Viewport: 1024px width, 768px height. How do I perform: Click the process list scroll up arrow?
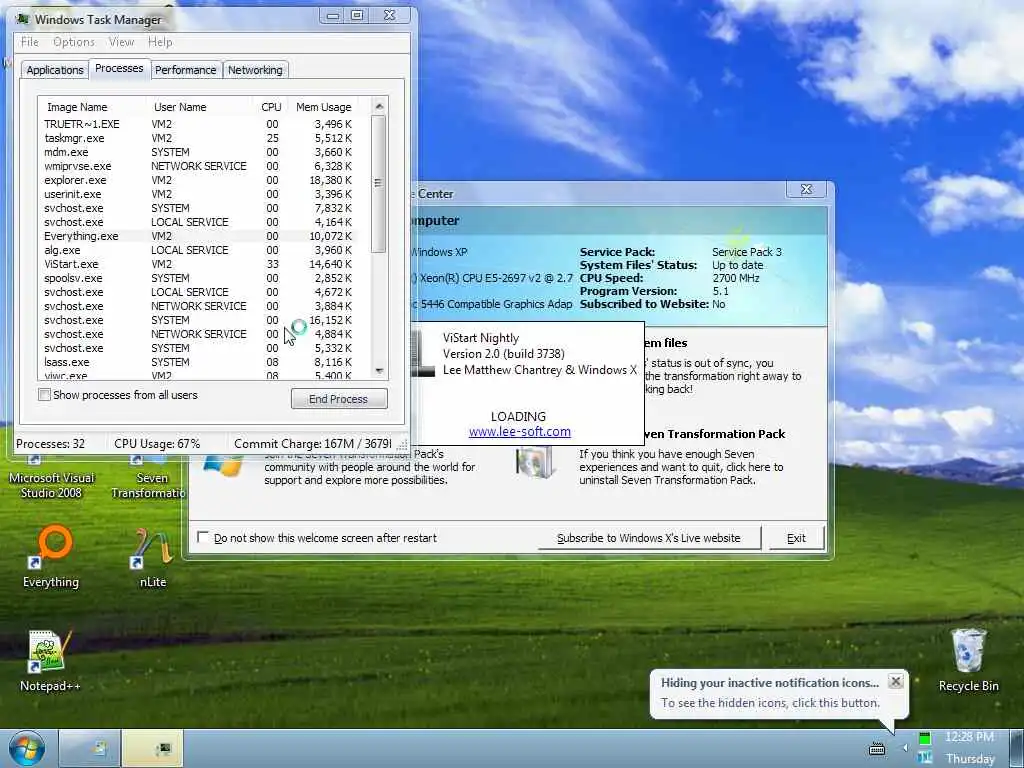coord(379,106)
